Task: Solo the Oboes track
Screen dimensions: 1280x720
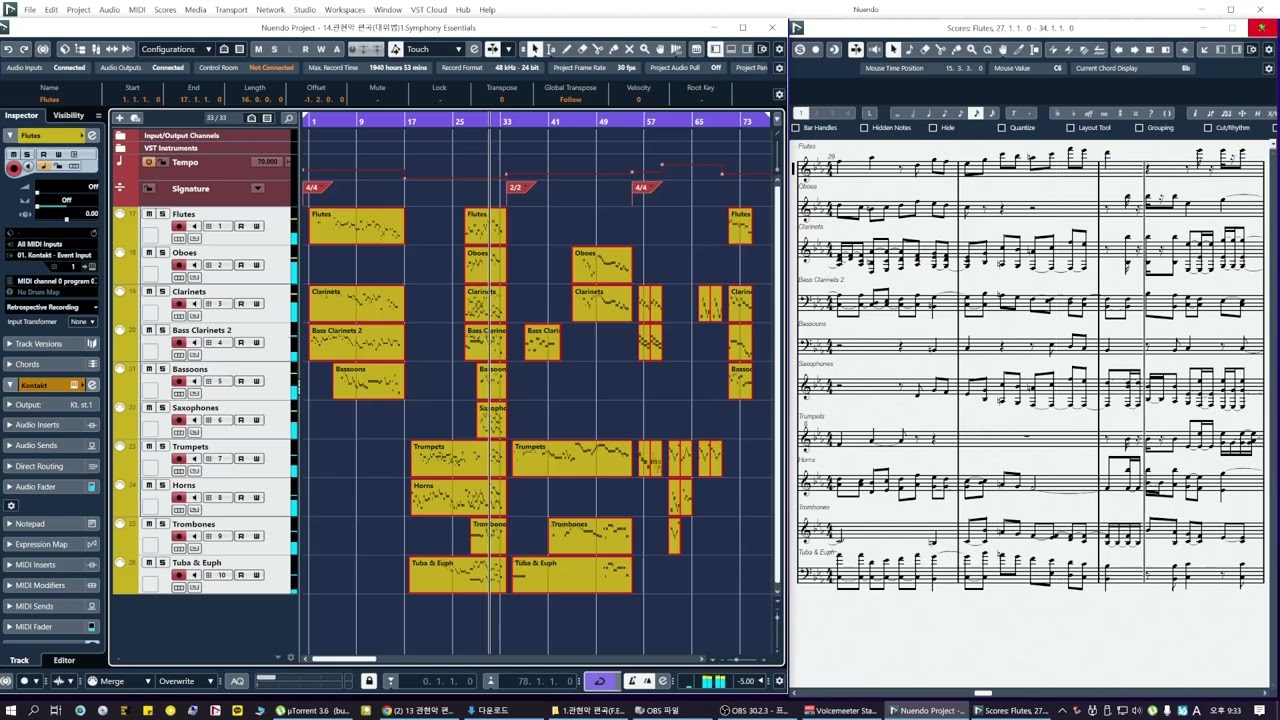Action: click(162, 253)
